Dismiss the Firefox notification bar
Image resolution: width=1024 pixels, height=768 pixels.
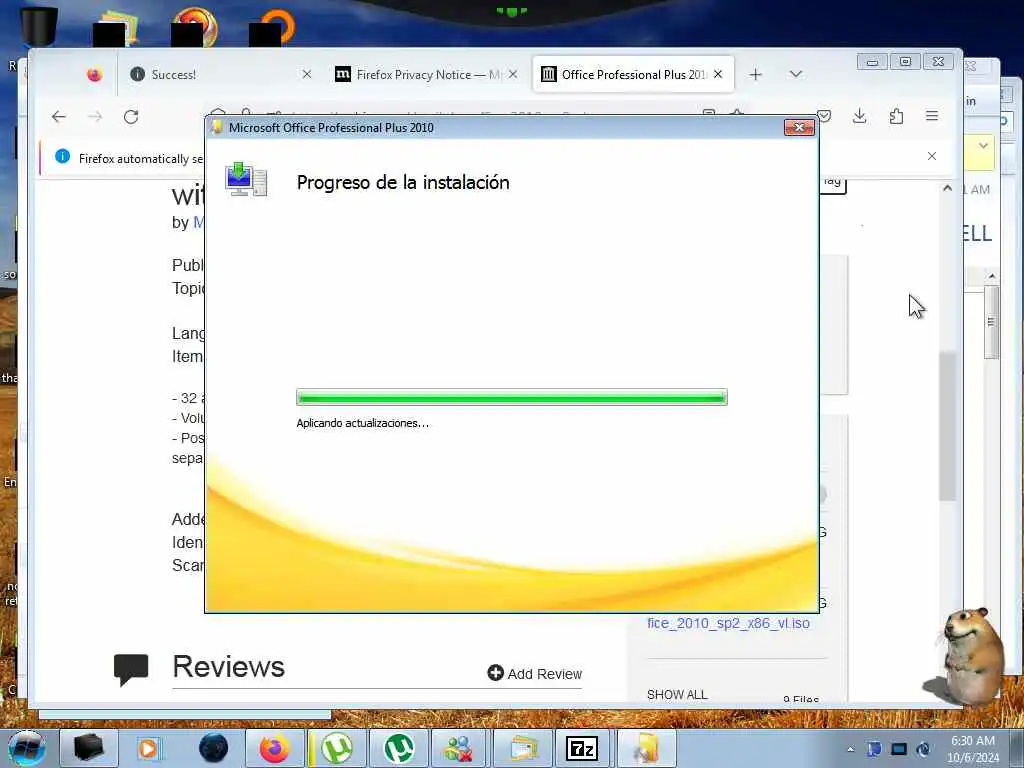932,156
